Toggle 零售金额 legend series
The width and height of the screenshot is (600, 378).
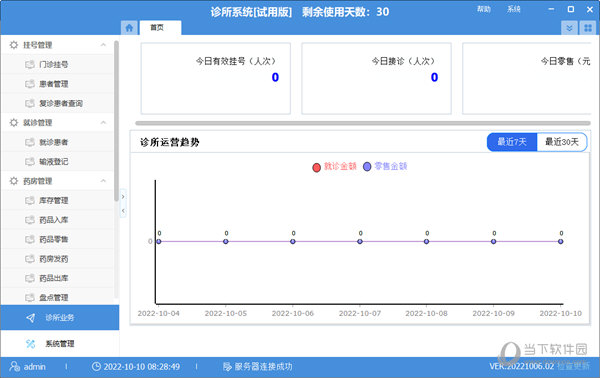pyautogui.click(x=385, y=166)
